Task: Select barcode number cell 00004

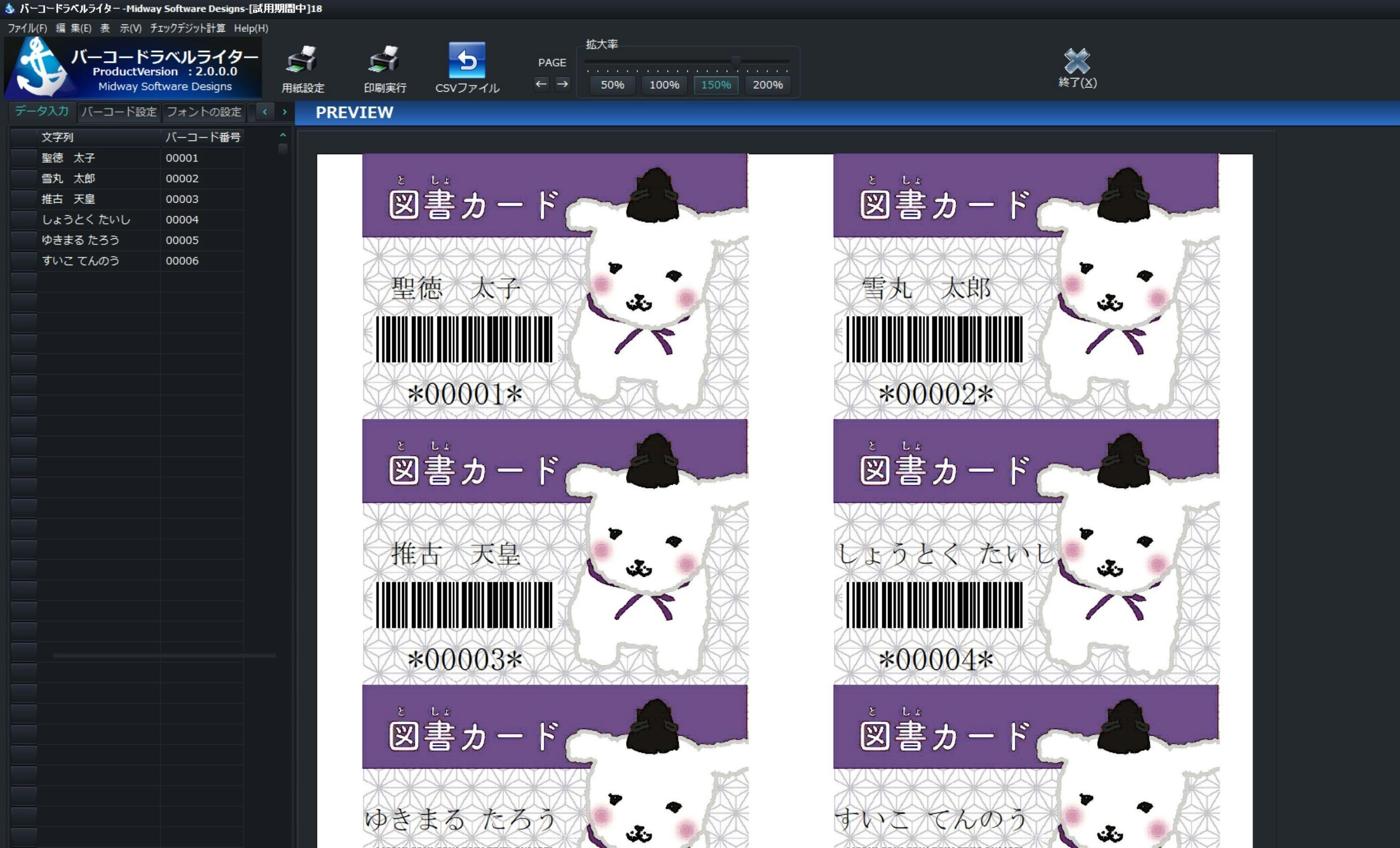Action: pyautogui.click(x=202, y=220)
